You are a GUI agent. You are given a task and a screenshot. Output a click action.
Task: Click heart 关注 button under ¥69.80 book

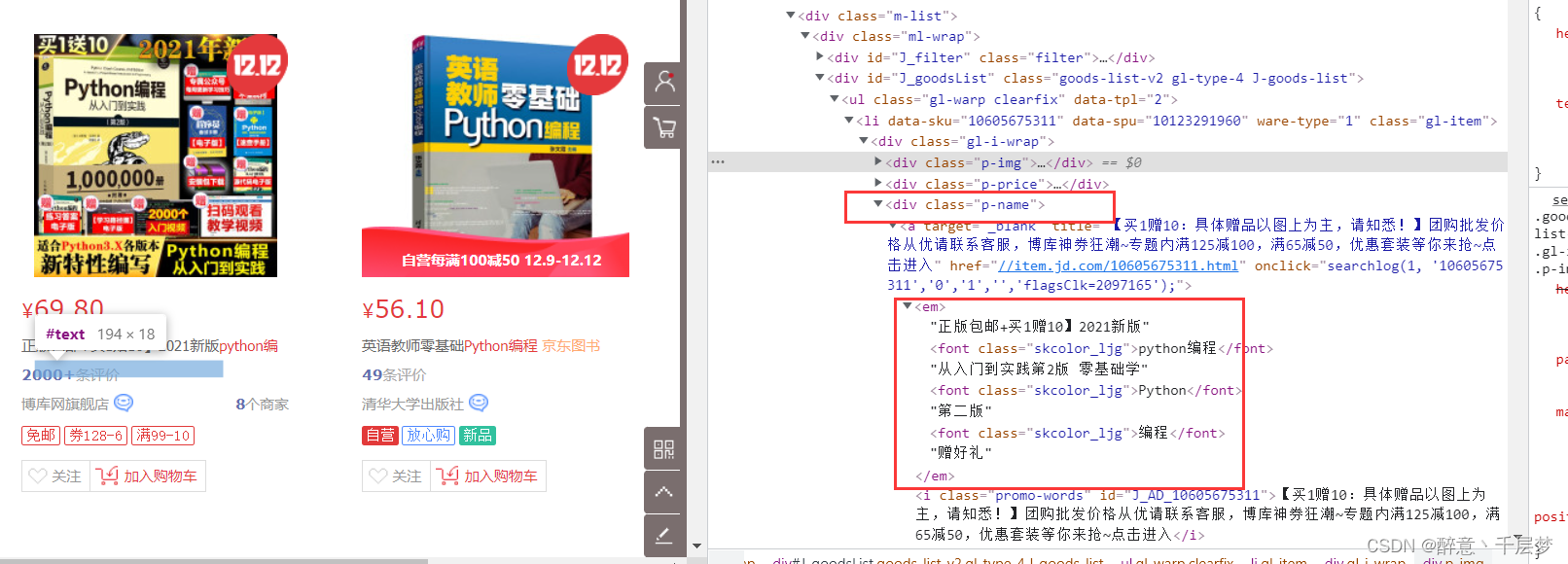coord(55,476)
